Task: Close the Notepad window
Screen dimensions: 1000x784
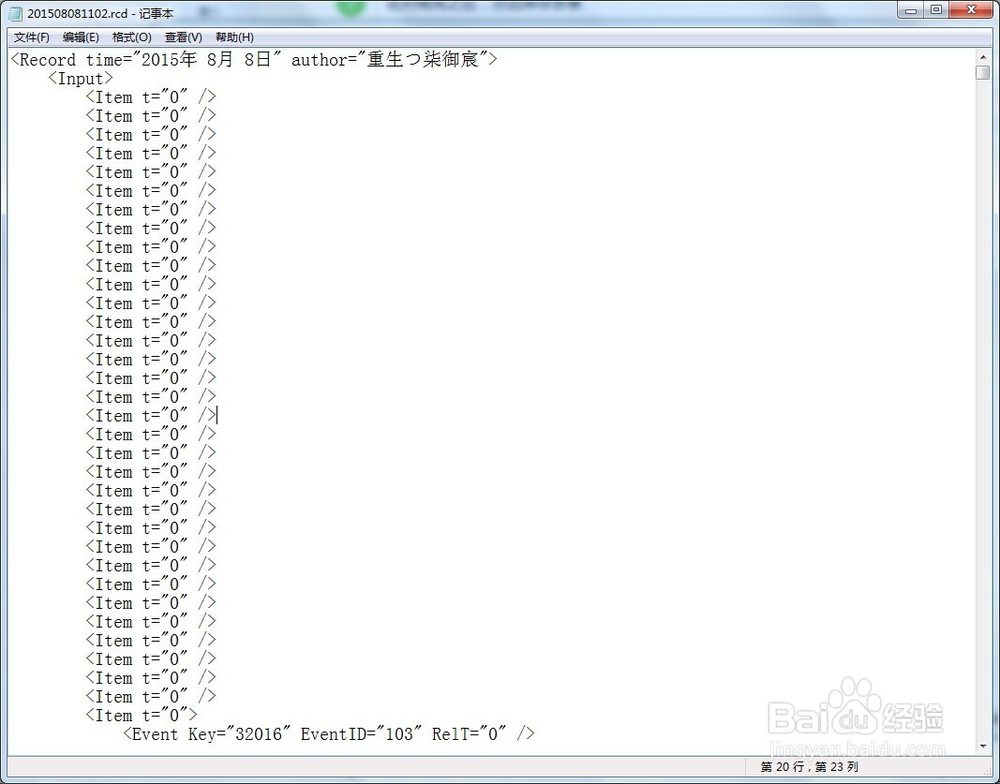Action: coord(971,10)
